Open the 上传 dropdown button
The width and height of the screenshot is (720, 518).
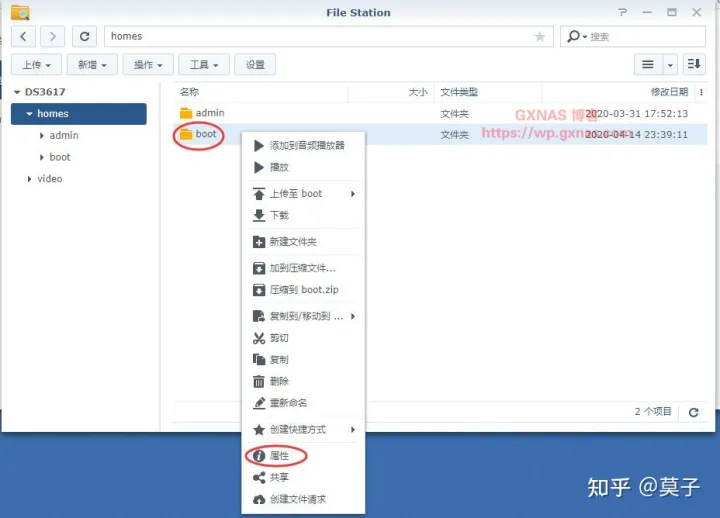pos(37,64)
